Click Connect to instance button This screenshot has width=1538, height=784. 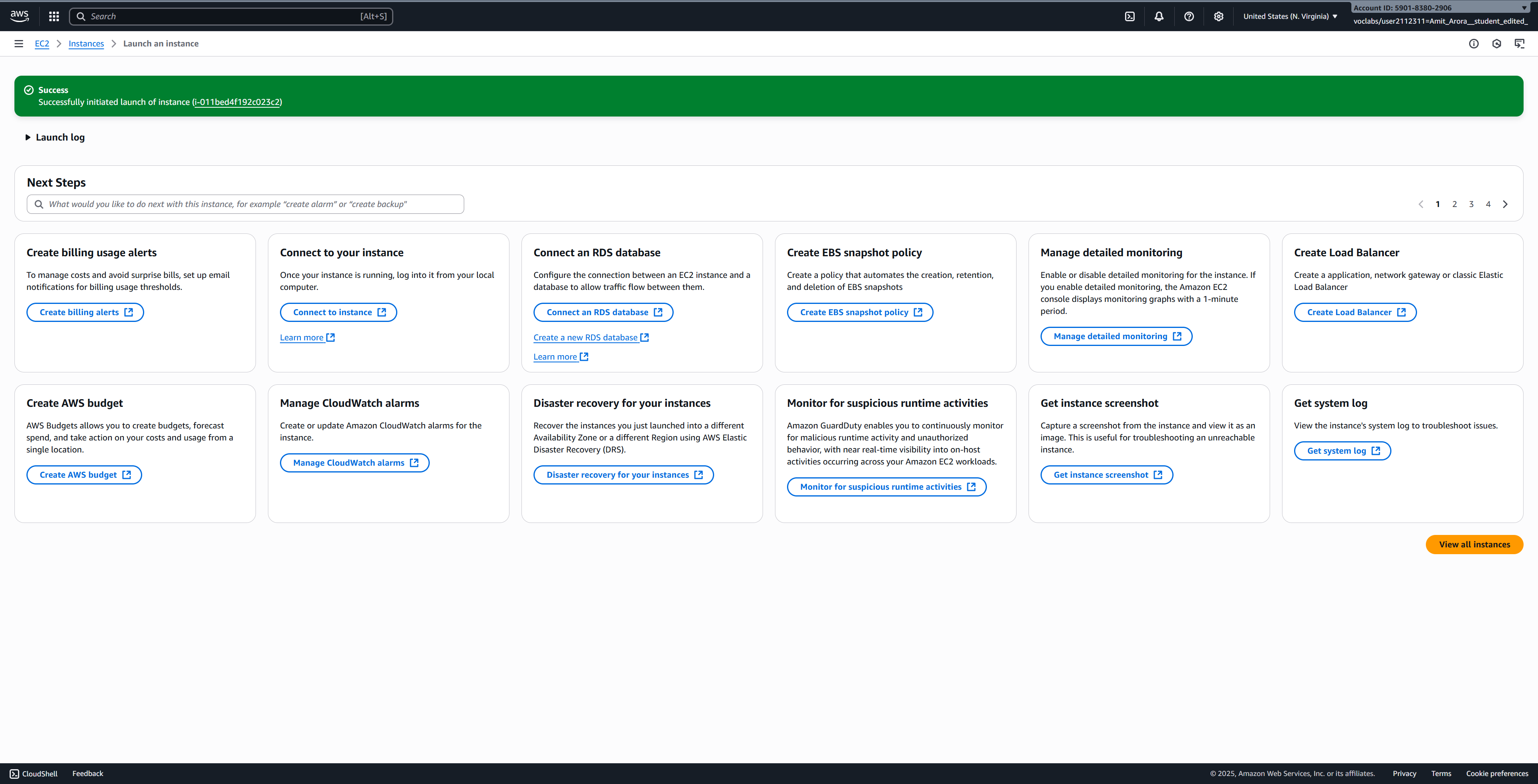coord(338,312)
